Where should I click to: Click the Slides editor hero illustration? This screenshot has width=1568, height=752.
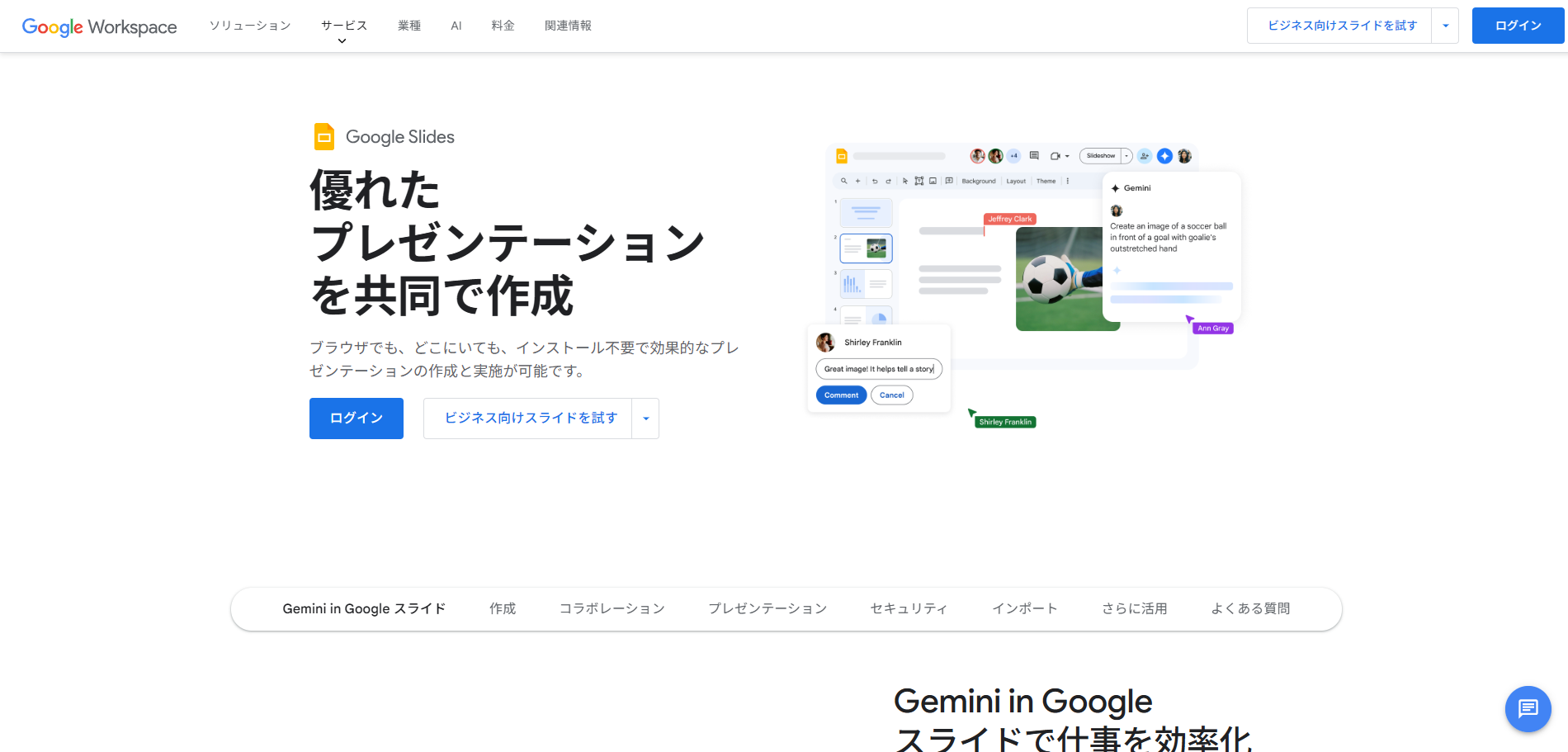pyautogui.click(x=1023, y=286)
